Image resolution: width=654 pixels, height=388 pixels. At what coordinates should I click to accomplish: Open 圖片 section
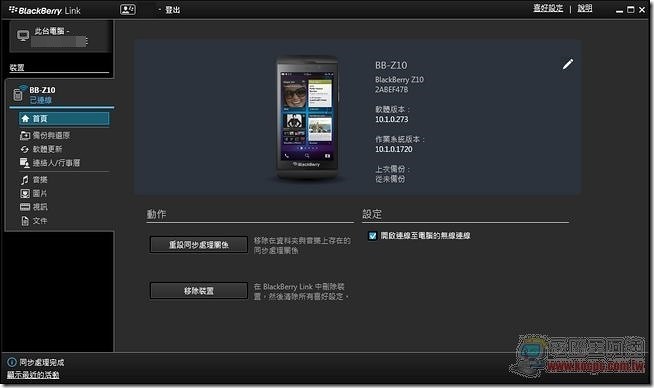(40, 194)
